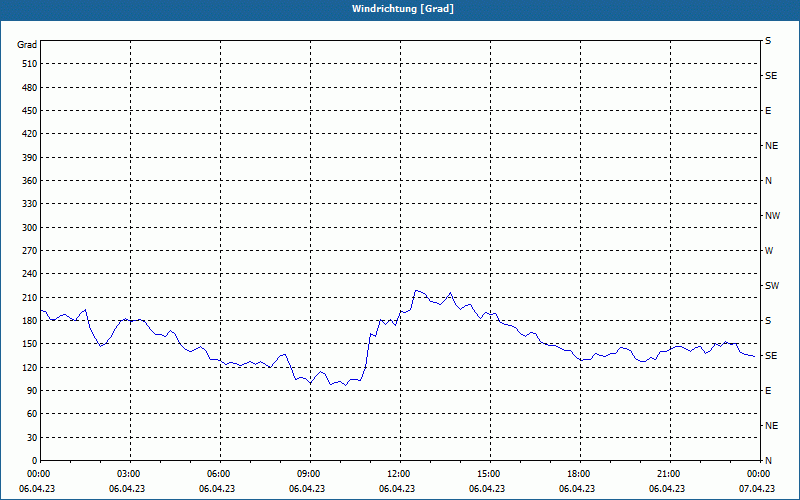The image size is (800, 500).
Task: Pick the 330 value on the left axis
Action: (x=30, y=204)
